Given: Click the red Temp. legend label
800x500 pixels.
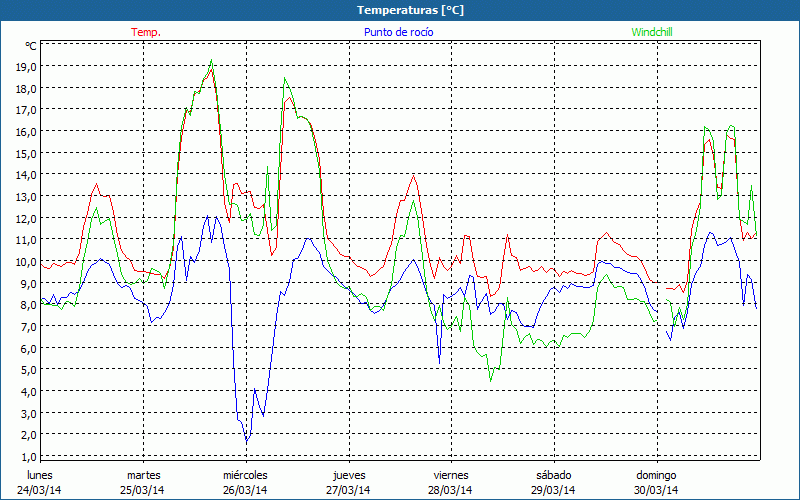Looking at the screenshot, I should [146, 32].
